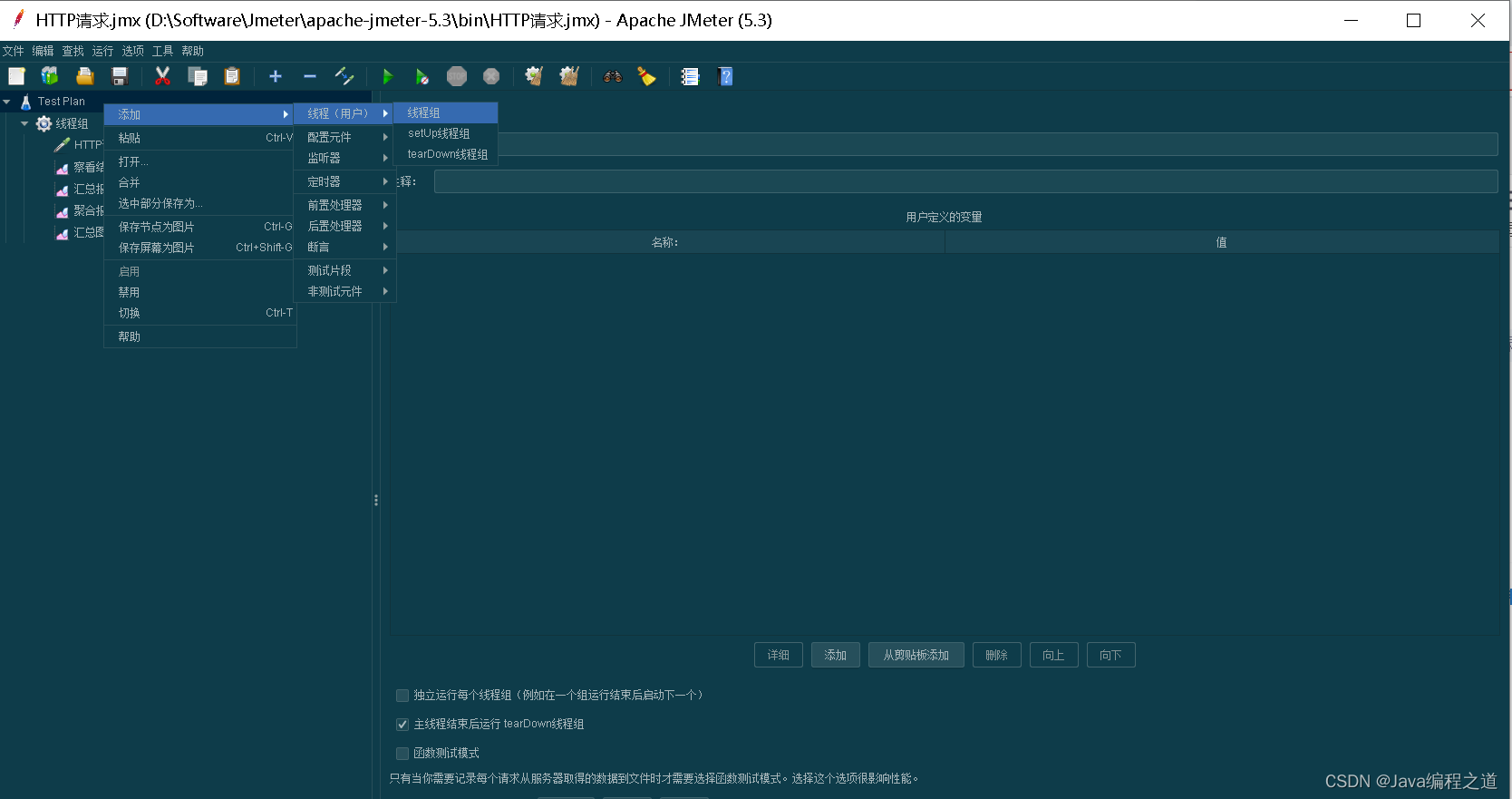
Task: Expand all nodes with plus icon
Action: (276, 76)
